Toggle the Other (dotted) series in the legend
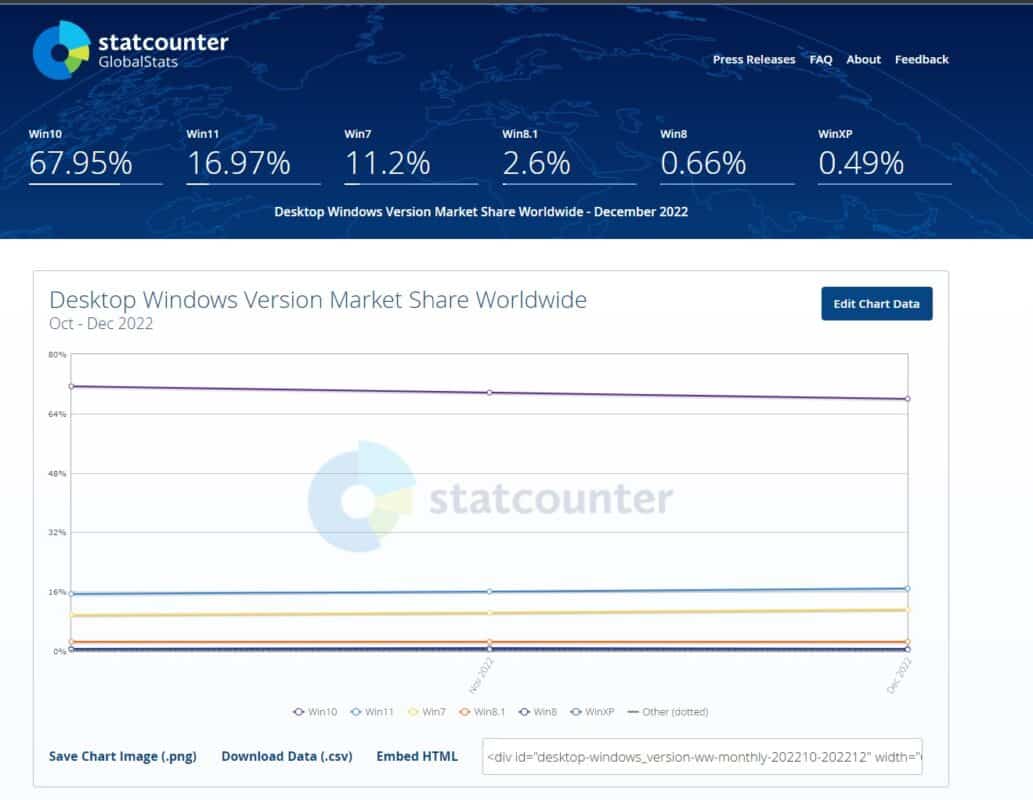This screenshot has height=800, width=1033. click(665, 712)
